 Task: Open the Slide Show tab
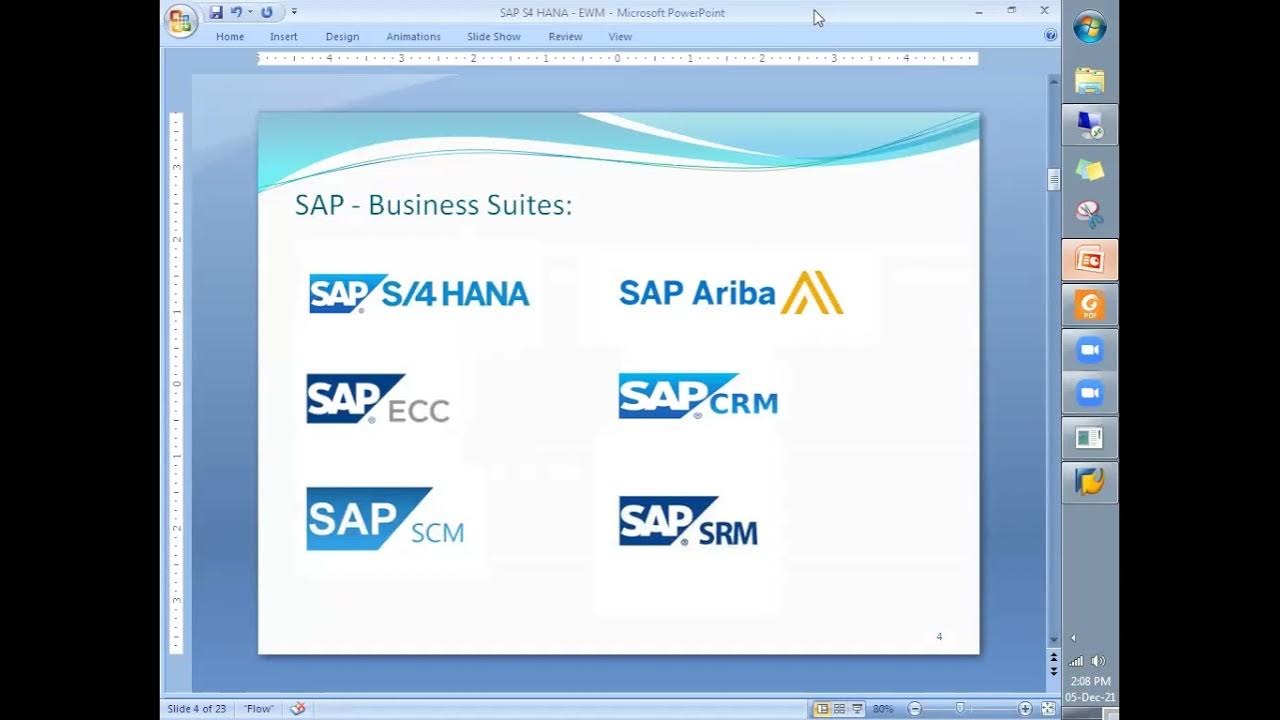[x=494, y=36]
